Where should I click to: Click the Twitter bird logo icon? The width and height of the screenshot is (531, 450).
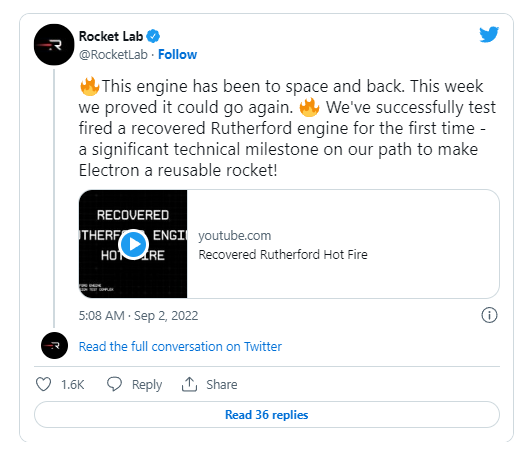[x=489, y=34]
